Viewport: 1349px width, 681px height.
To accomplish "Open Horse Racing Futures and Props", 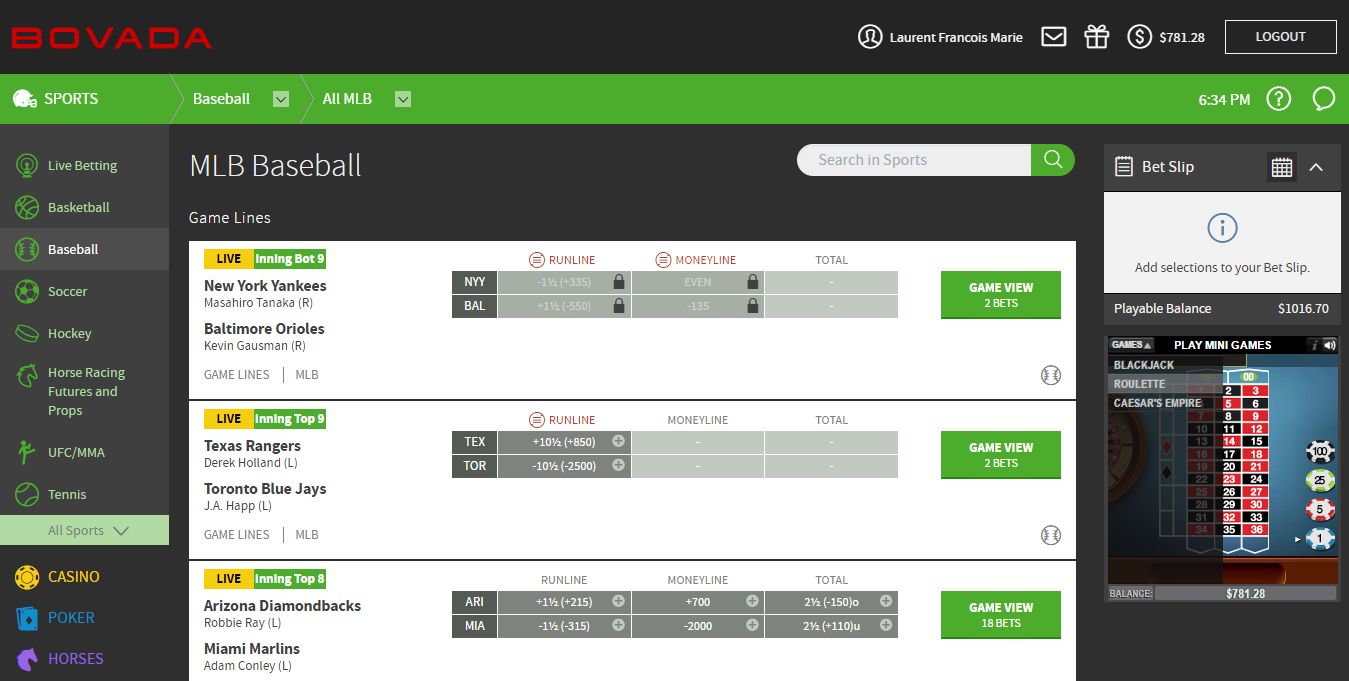I will [84, 392].
